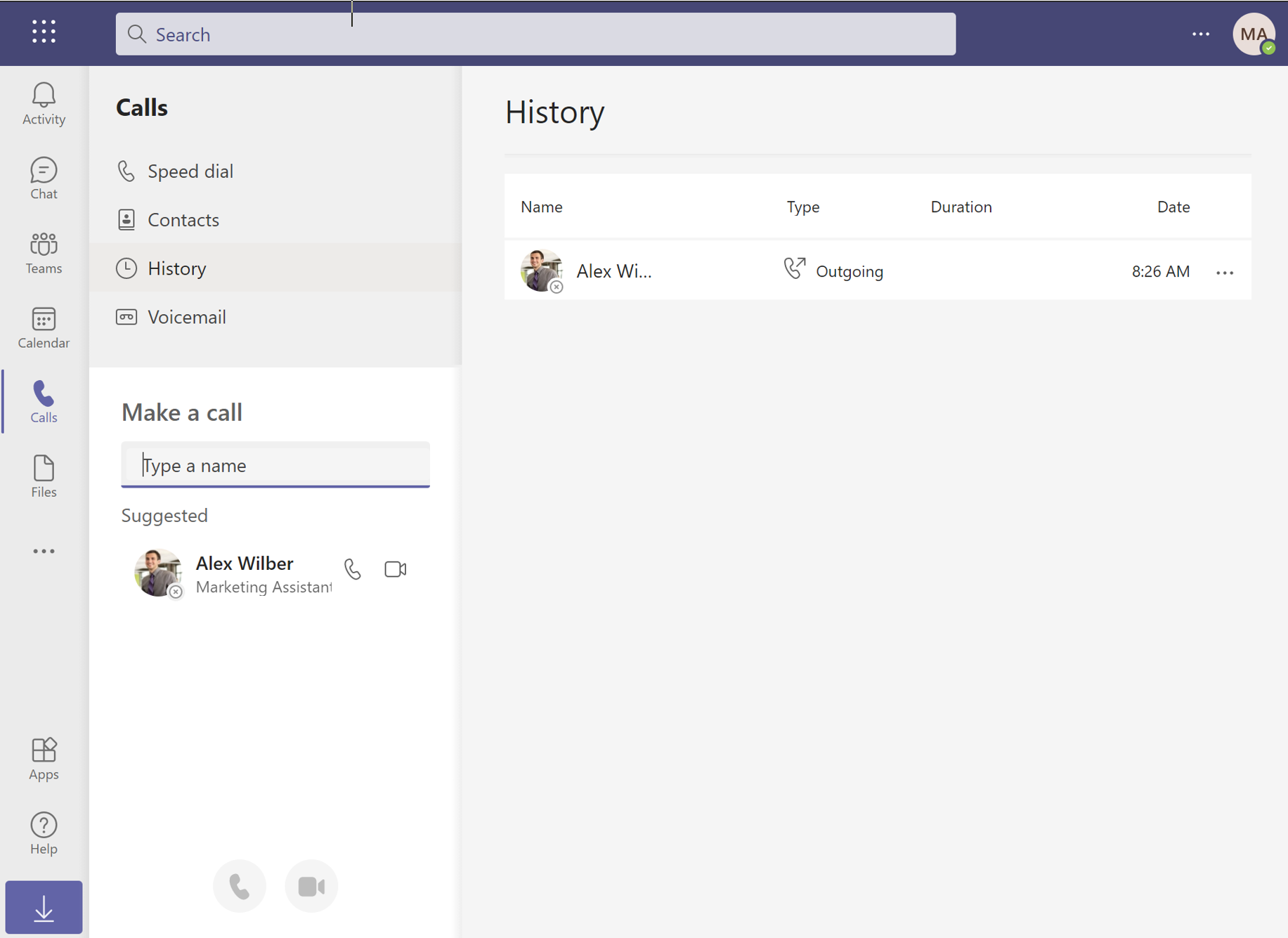Open the Calendar

pos(43,327)
